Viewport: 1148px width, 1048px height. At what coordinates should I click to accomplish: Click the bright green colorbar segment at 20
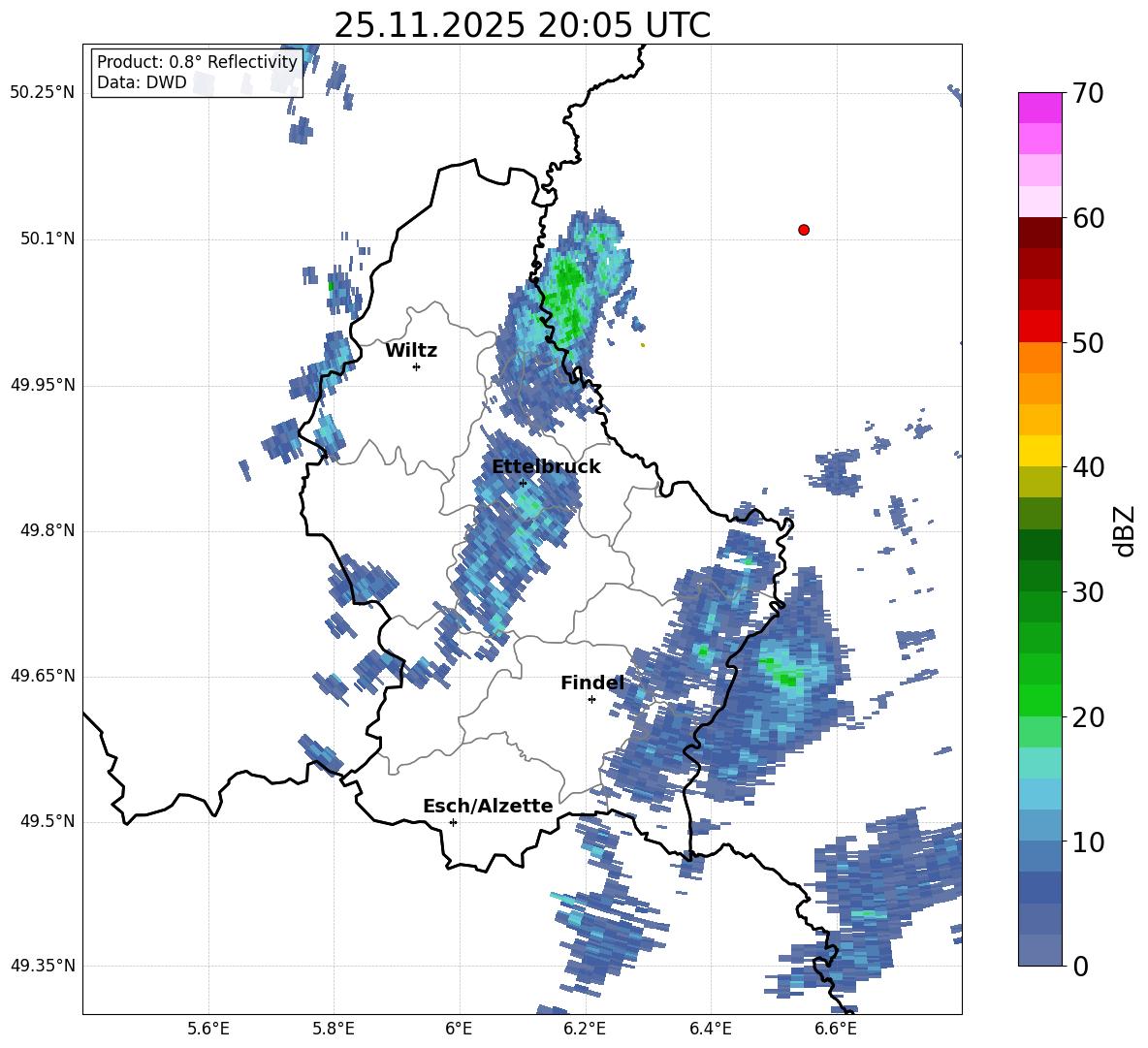tap(1039, 700)
